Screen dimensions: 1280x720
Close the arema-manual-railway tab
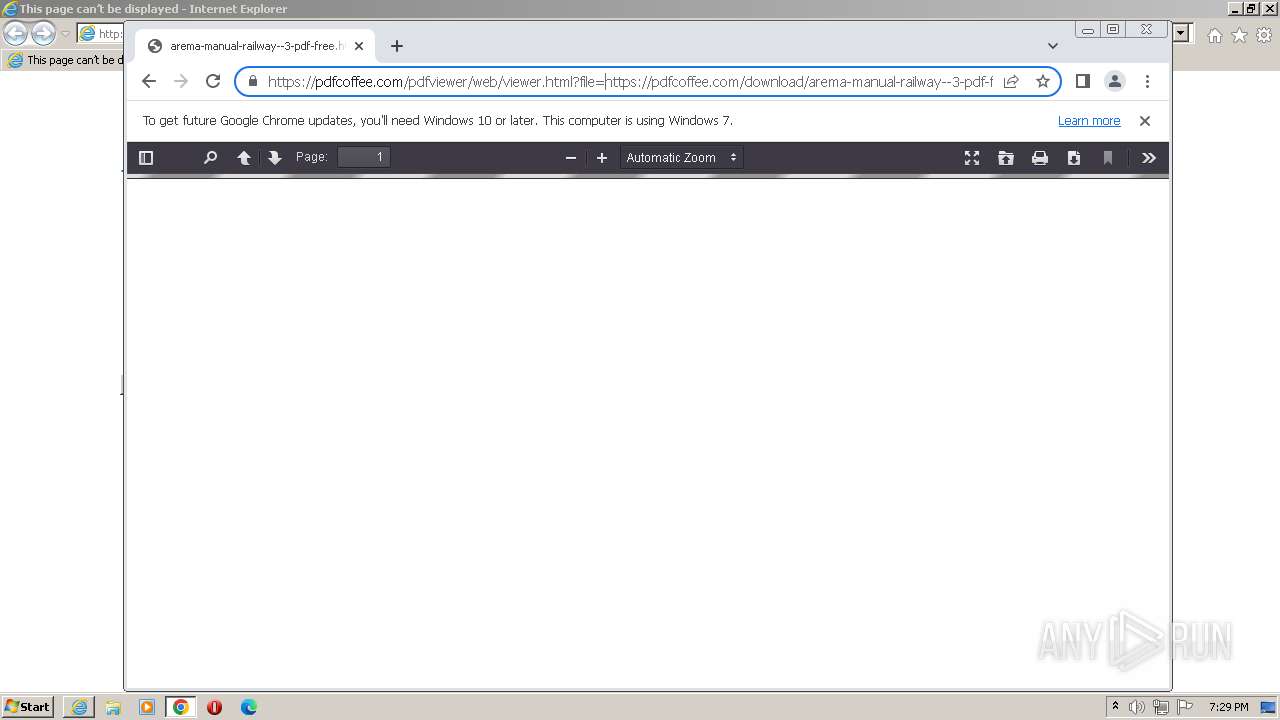pos(359,46)
